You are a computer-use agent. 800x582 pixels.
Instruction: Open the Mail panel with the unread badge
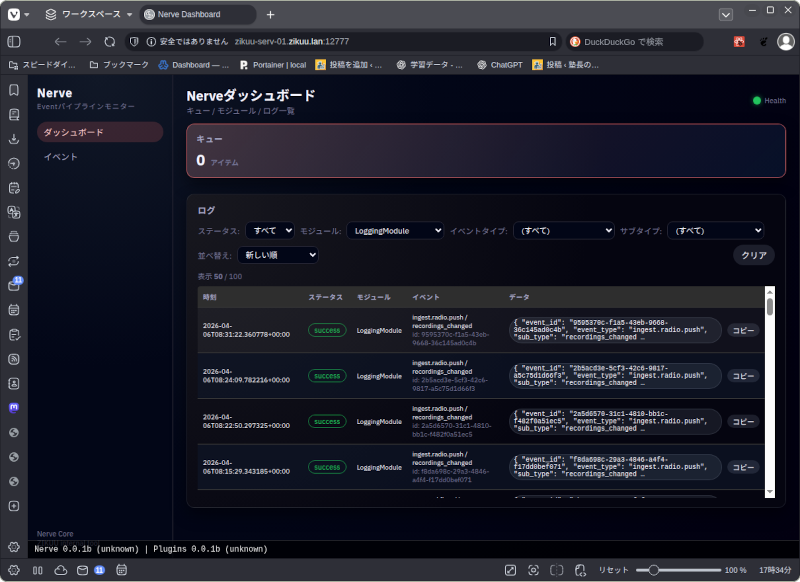[14, 285]
